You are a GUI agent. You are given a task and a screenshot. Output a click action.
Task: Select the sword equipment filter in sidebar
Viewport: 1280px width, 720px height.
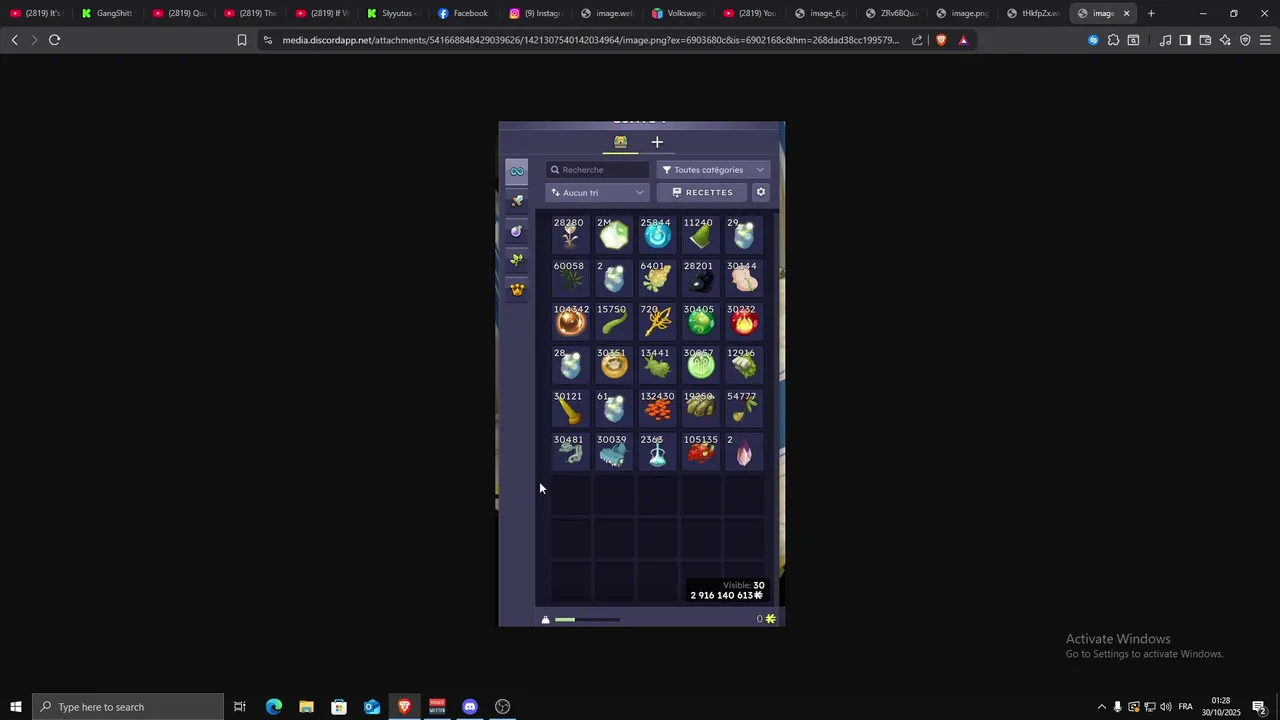pyautogui.click(x=516, y=201)
